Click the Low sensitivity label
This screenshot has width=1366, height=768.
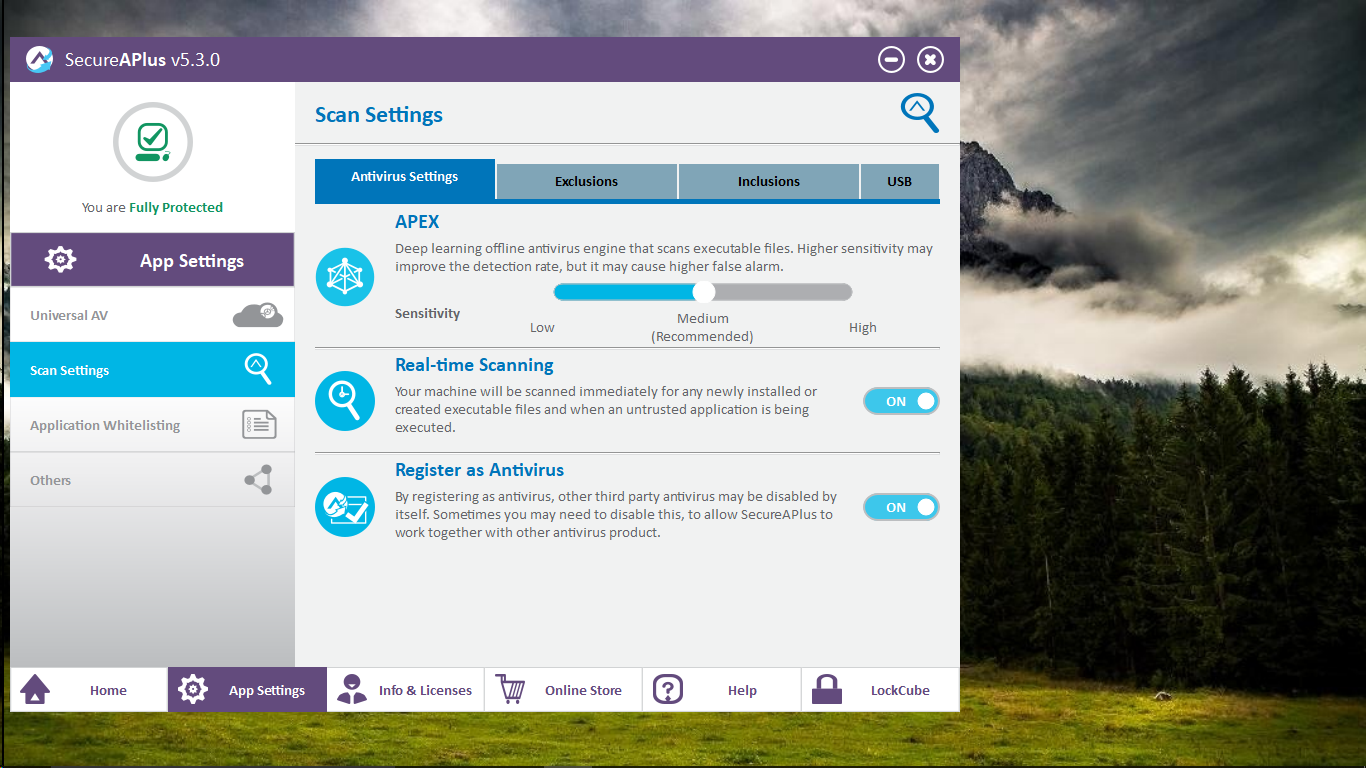pyautogui.click(x=542, y=327)
